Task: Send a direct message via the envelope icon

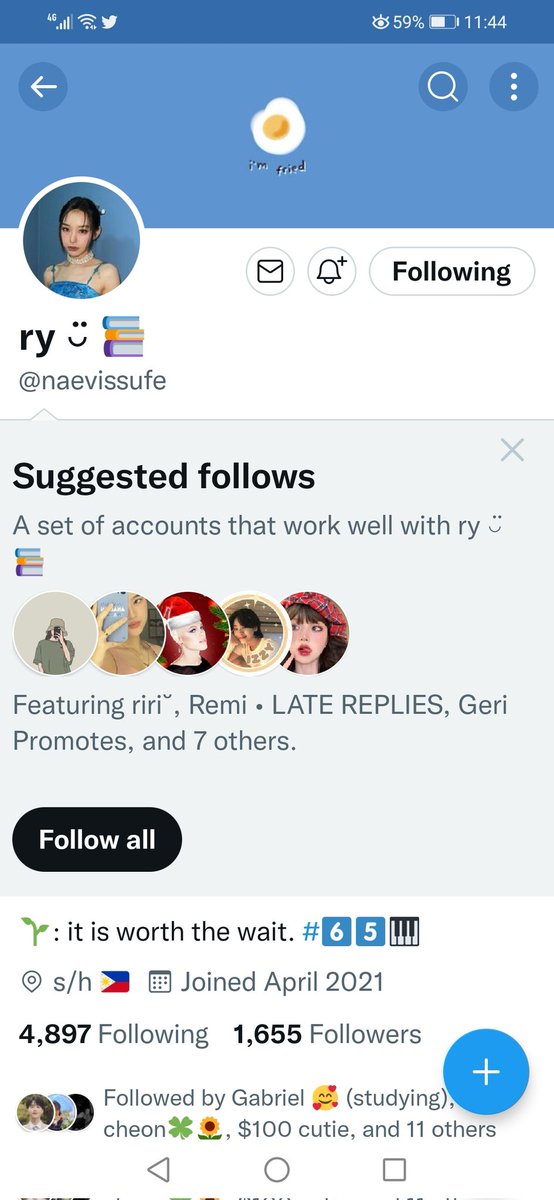Action: (x=270, y=272)
